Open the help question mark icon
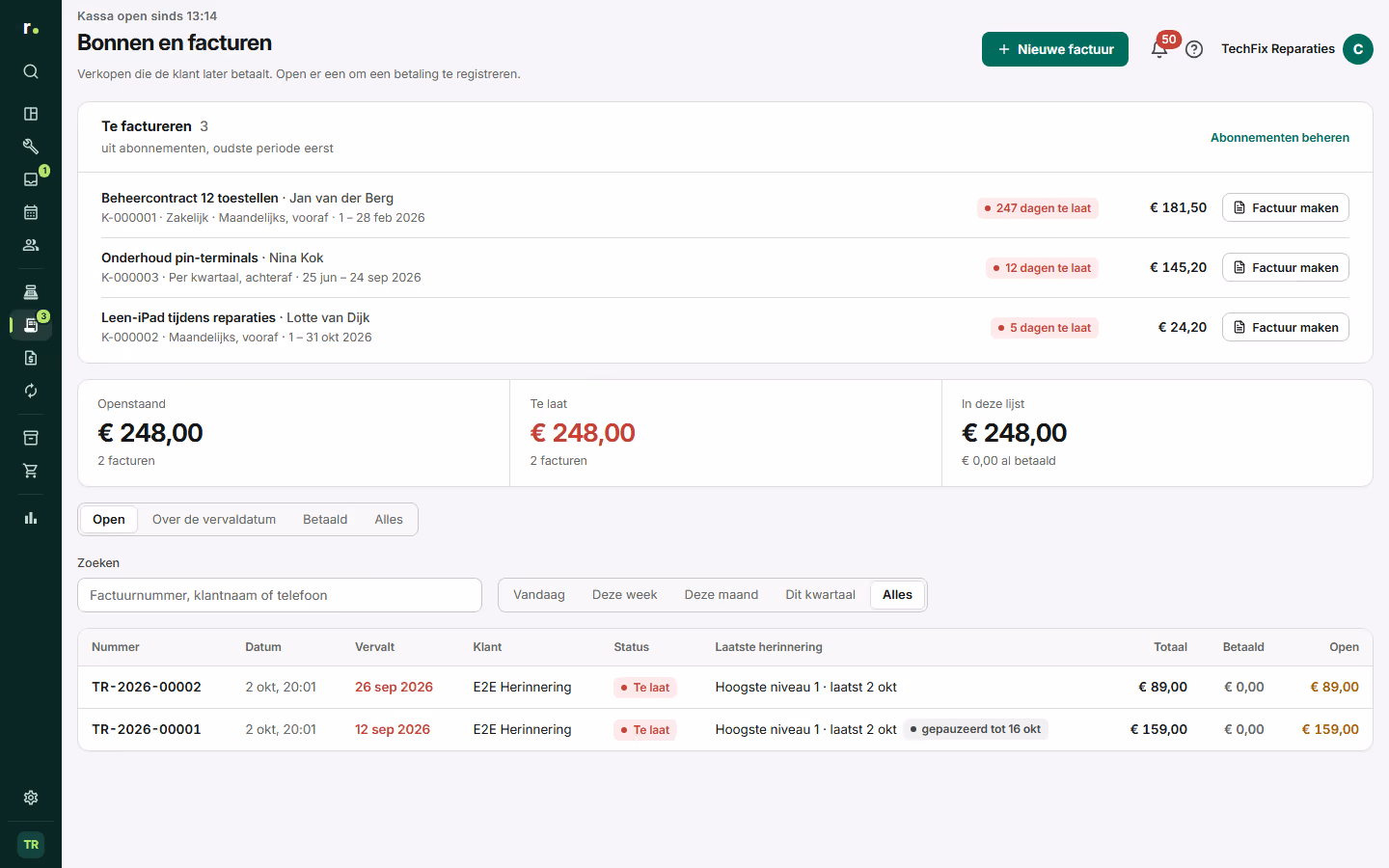The height and width of the screenshot is (868, 1389). [x=1194, y=49]
